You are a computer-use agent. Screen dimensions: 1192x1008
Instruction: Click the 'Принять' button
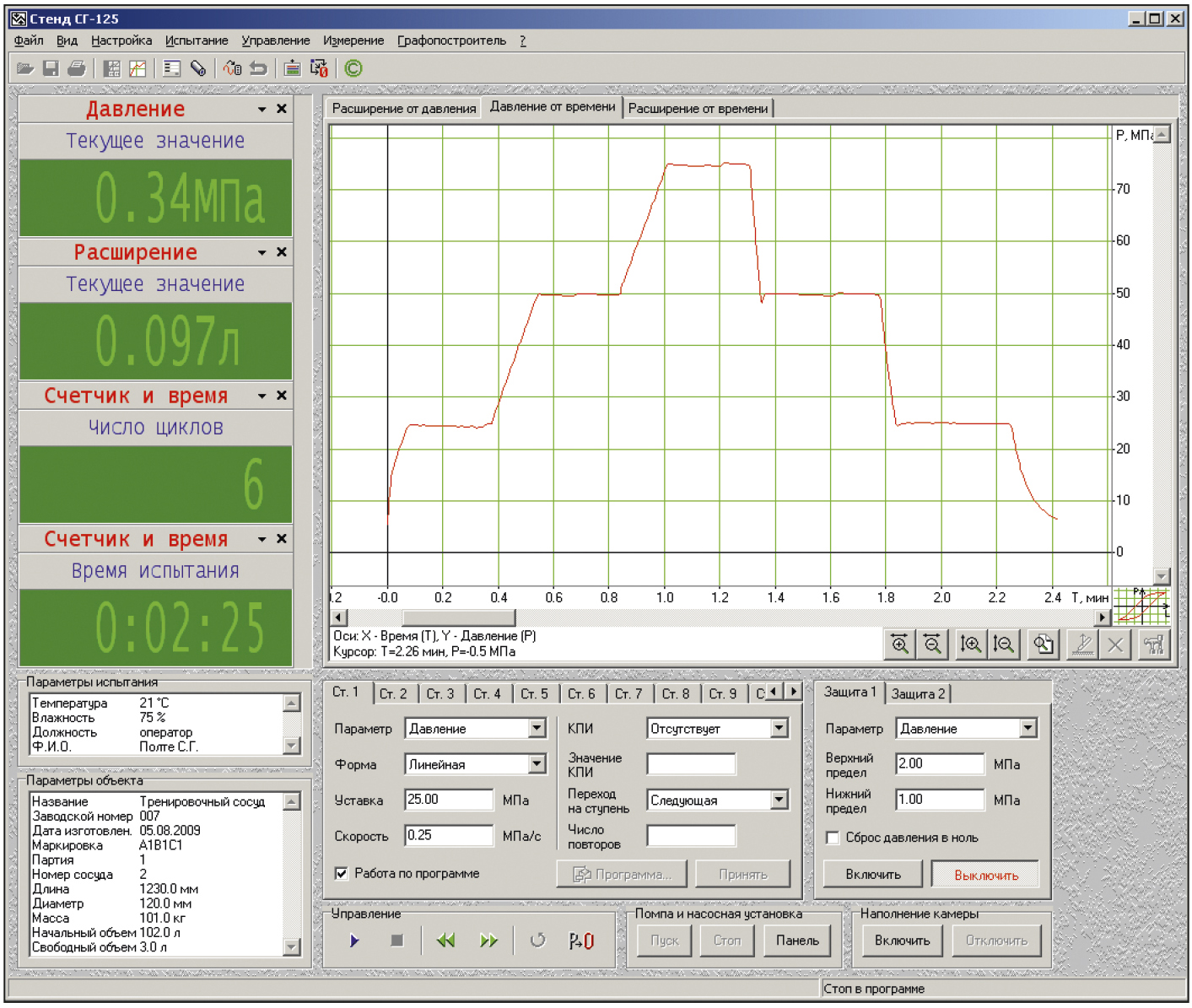pos(743,875)
